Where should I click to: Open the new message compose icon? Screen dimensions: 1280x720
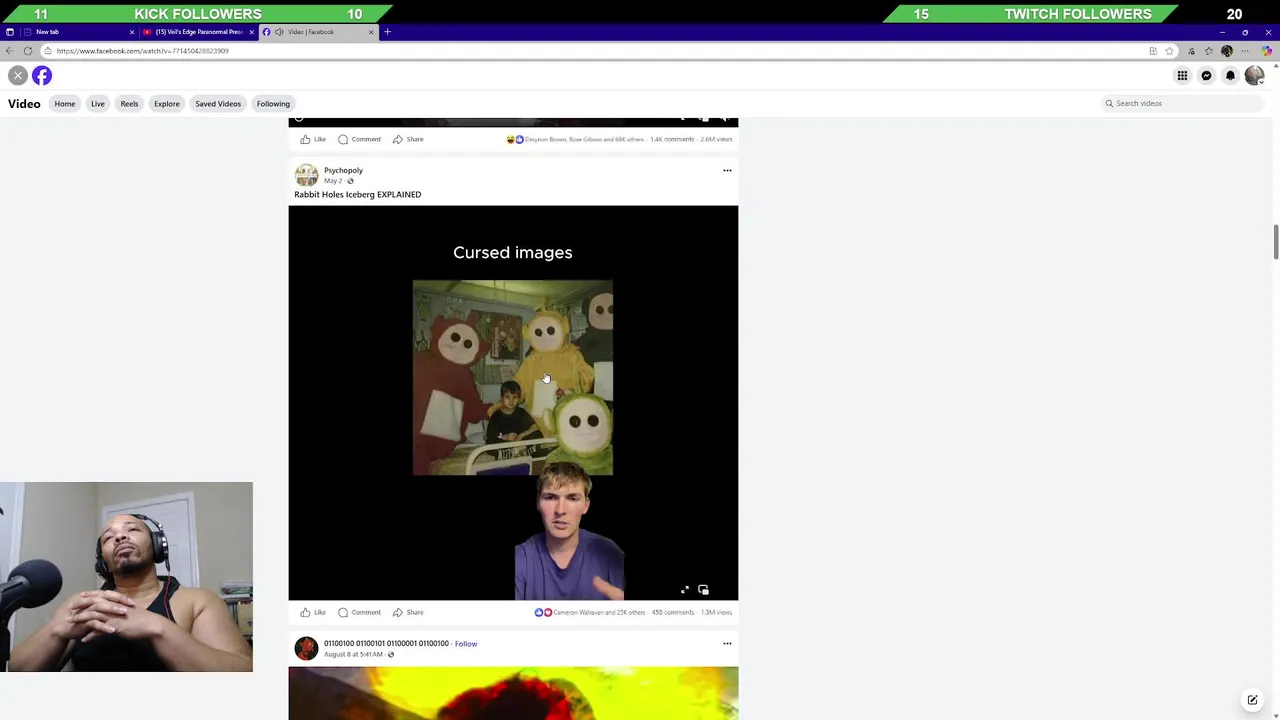click(x=1252, y=700)
